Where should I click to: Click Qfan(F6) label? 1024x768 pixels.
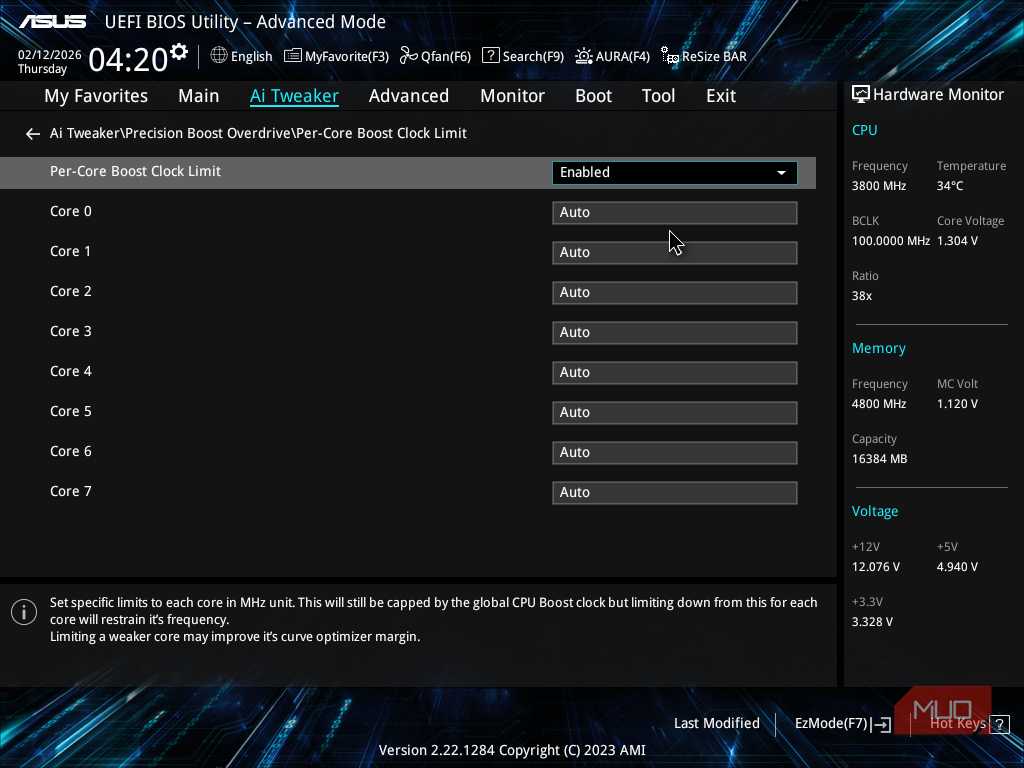coord(446,57)
